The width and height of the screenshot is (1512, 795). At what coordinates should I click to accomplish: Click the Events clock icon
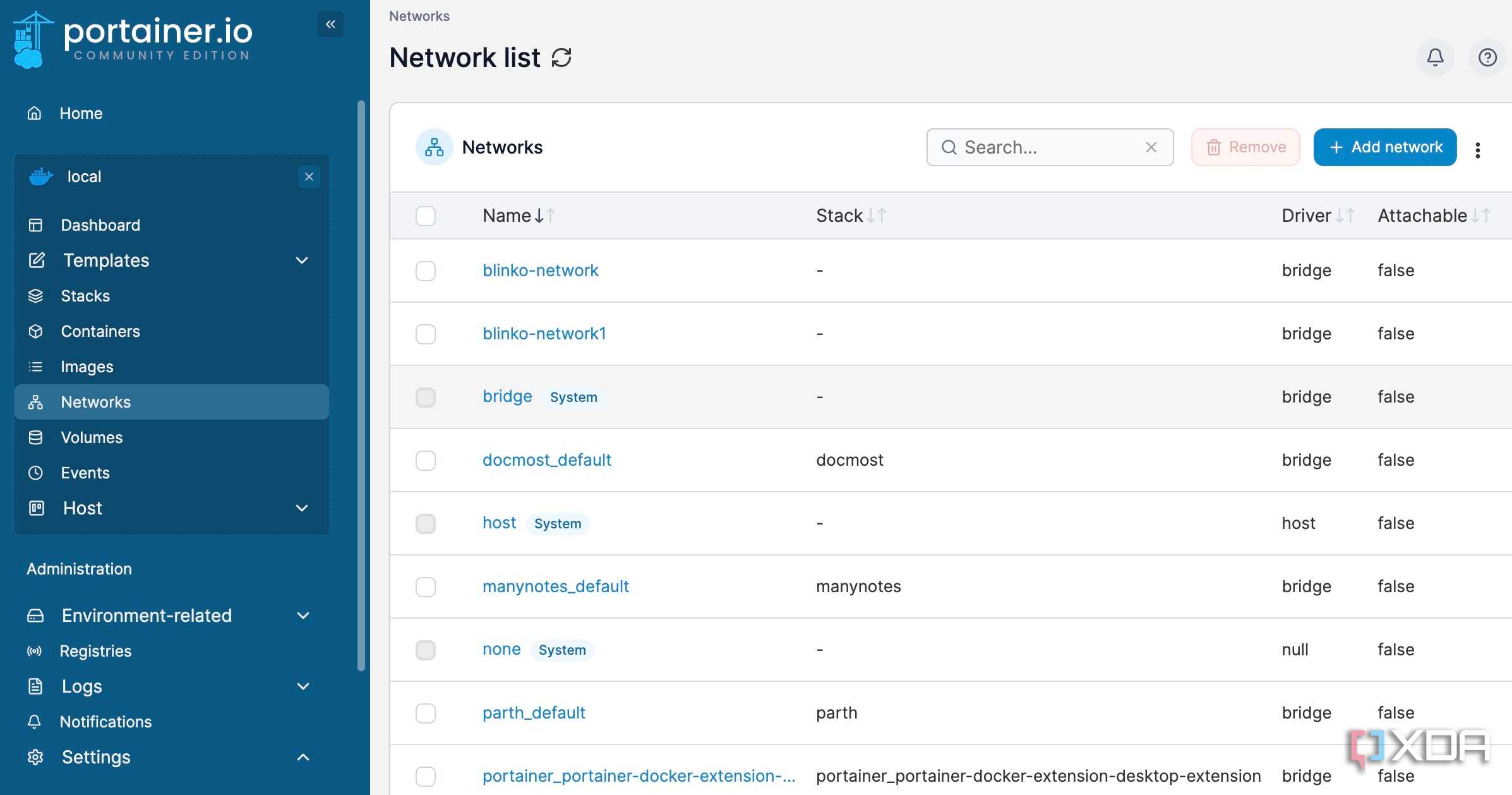pyautogui.click(x=36, y=473)
